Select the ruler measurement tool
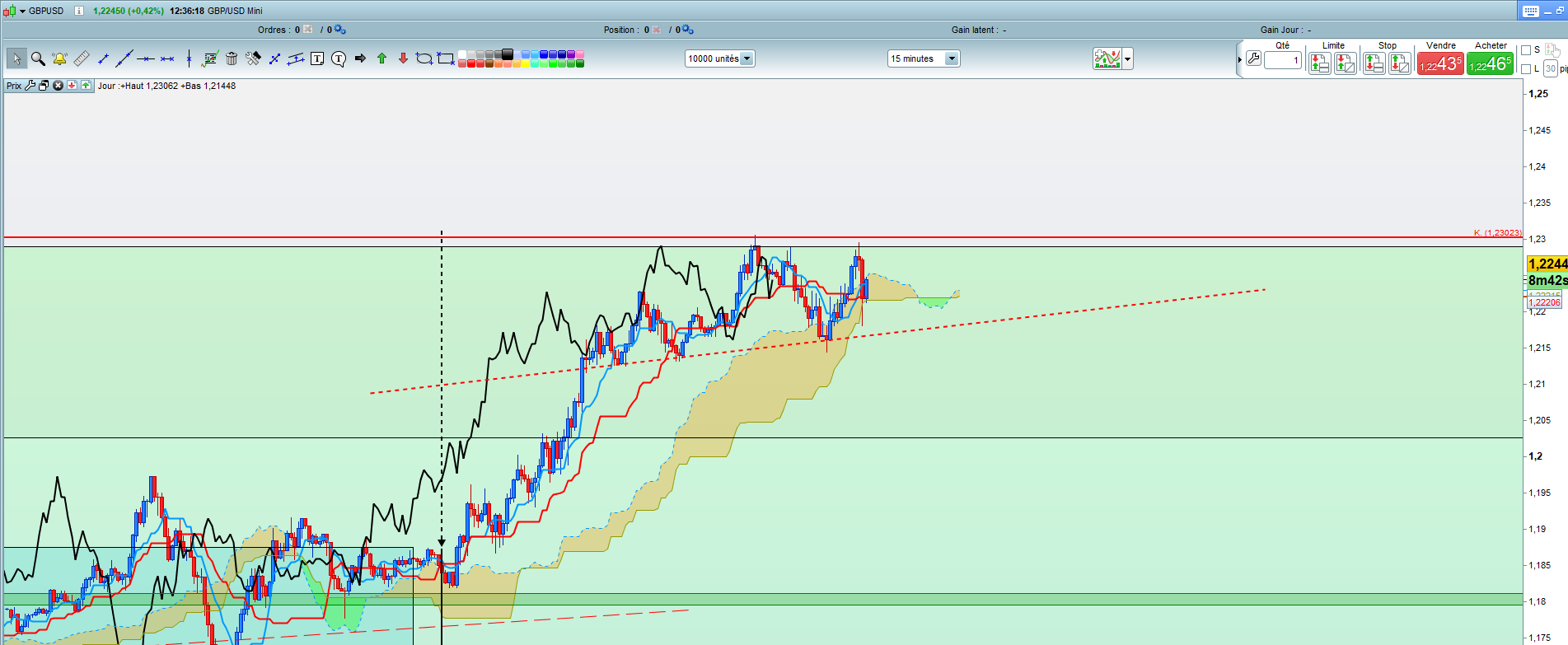 (x=81, y=58)
